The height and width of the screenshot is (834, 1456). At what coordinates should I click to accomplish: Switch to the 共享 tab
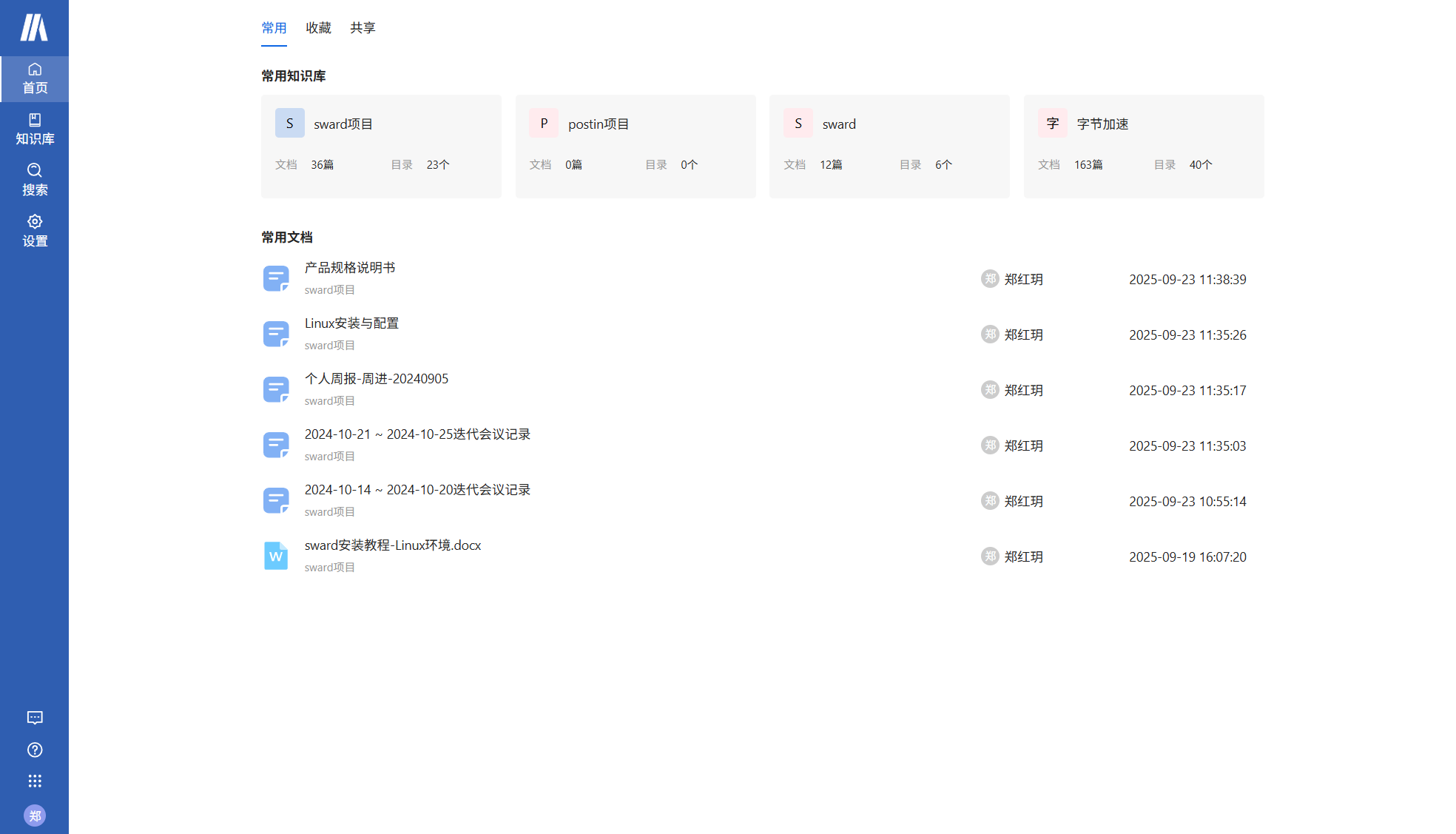pyautogui.click(x=363, y=28)
